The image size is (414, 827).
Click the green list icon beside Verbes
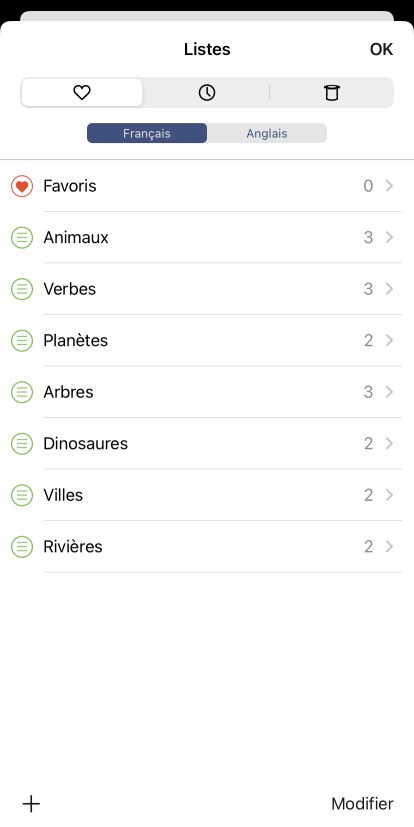(22, 289)
